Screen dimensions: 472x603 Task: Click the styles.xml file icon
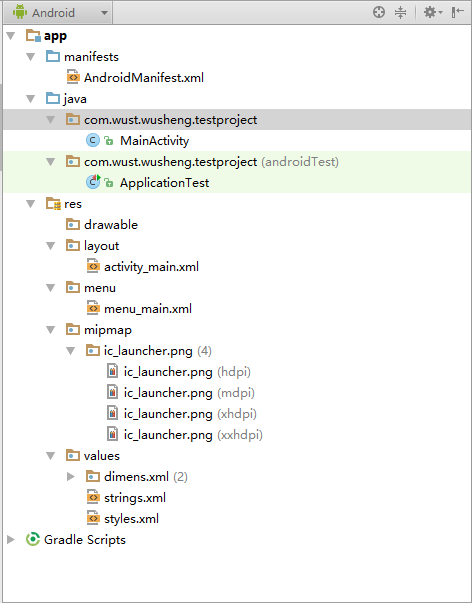pyautogui.click(x=93, y=518)
